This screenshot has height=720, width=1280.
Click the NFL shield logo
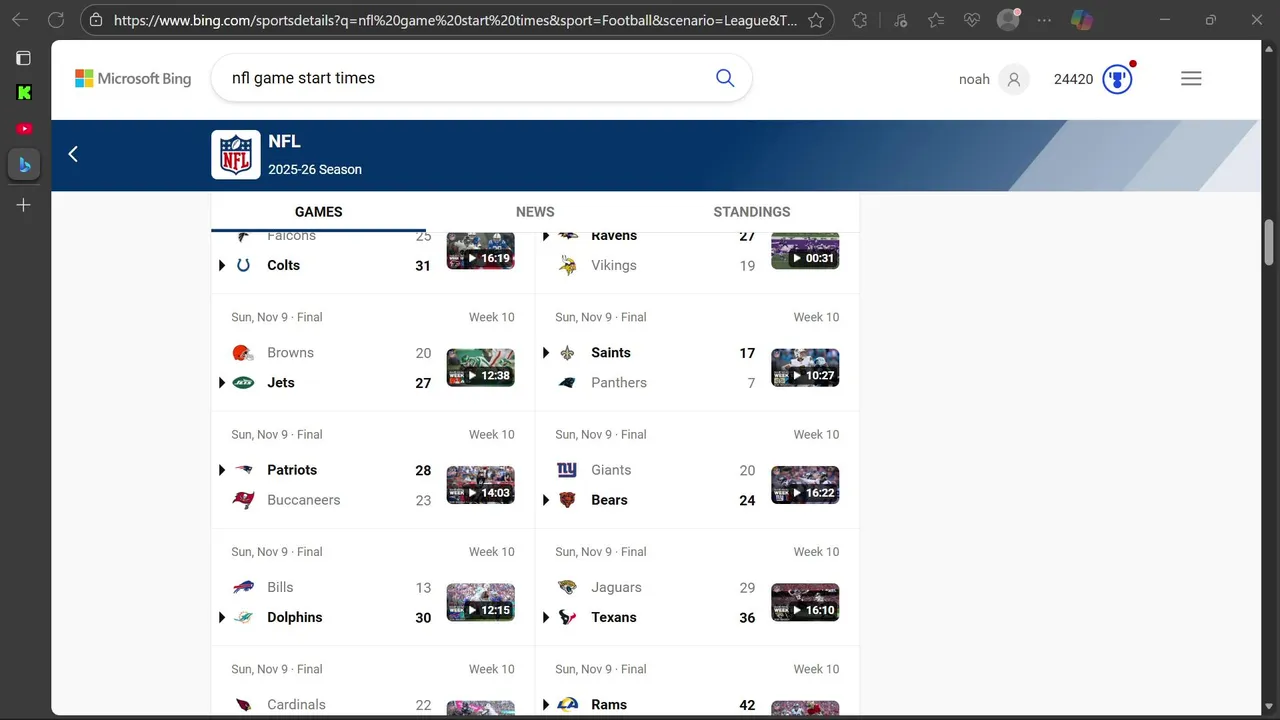(x=236, y=155)
